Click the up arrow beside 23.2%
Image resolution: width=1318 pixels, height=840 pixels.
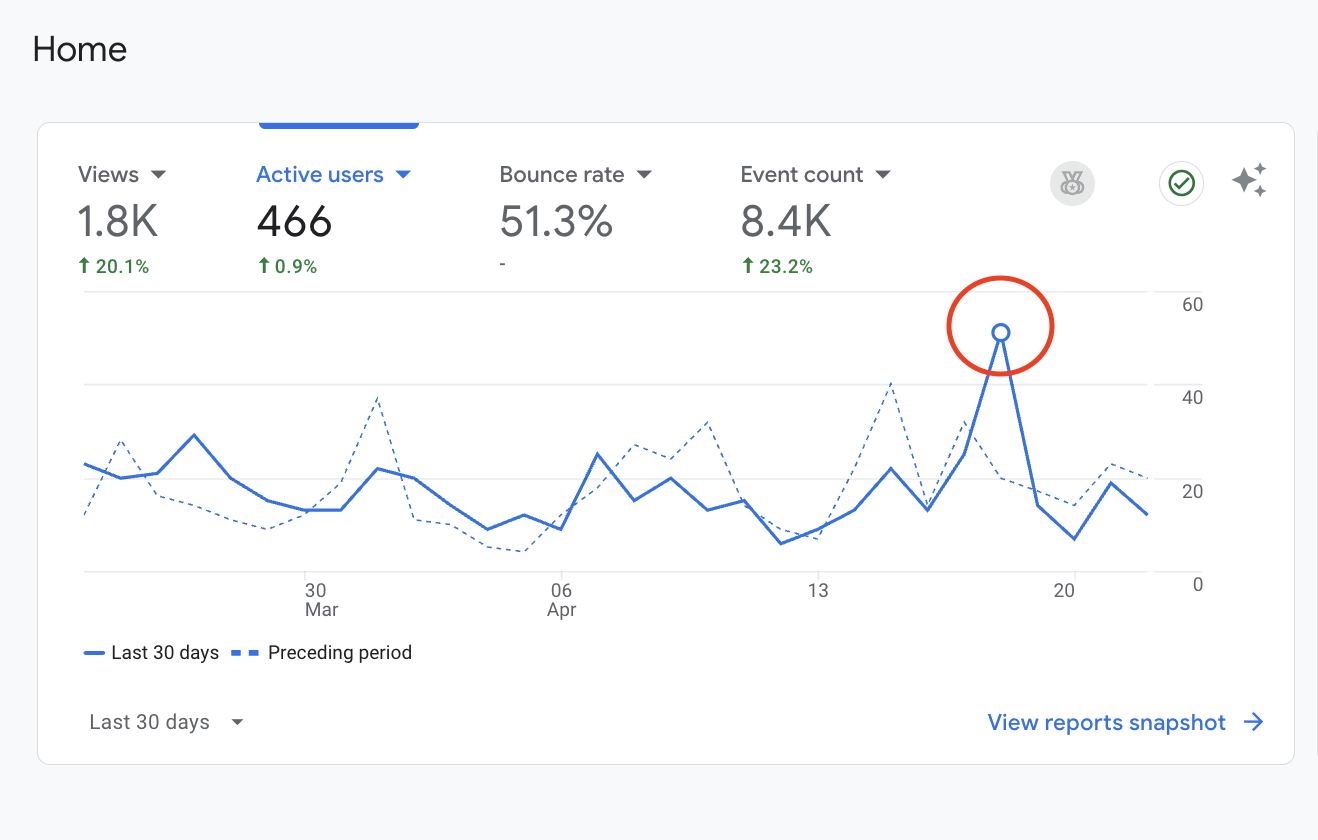[x=746, y=266]
